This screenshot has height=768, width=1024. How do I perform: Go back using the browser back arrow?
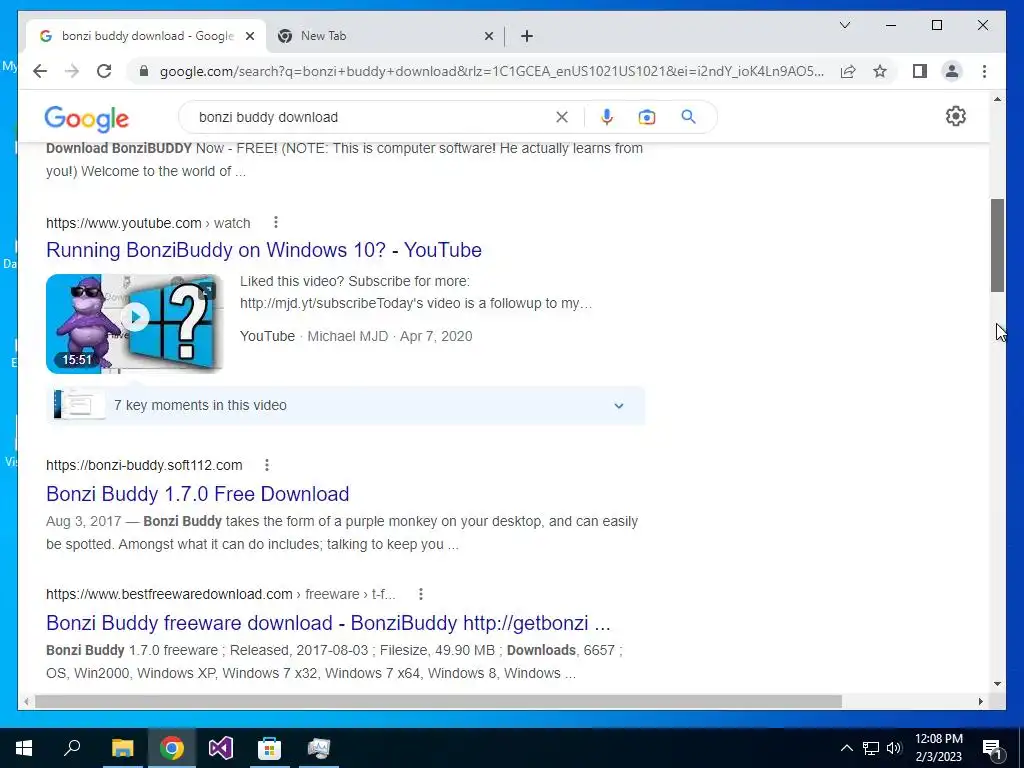40,71
